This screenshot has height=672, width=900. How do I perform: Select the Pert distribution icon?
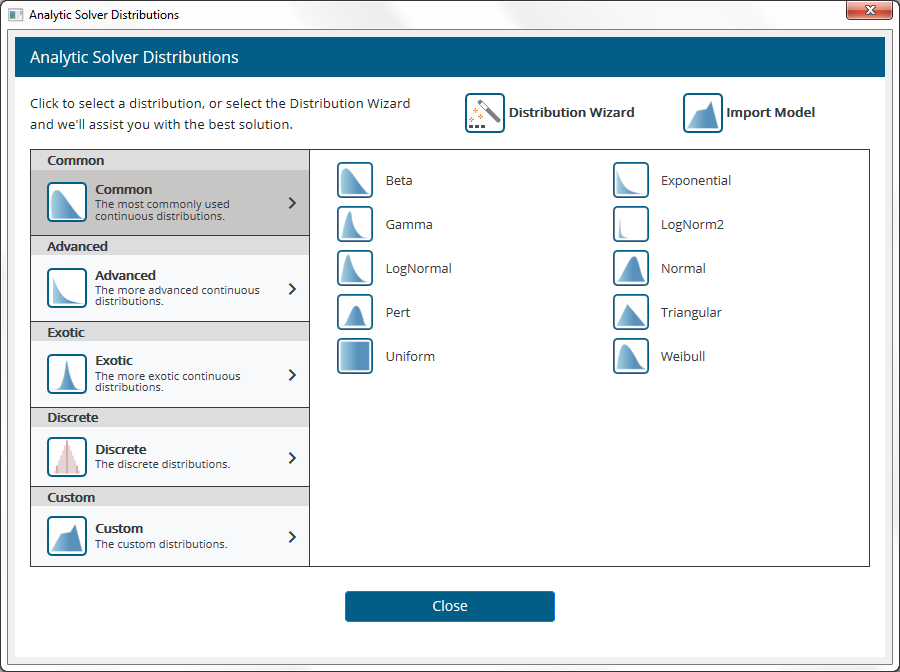pyautogui.click(x=353, y=312)
